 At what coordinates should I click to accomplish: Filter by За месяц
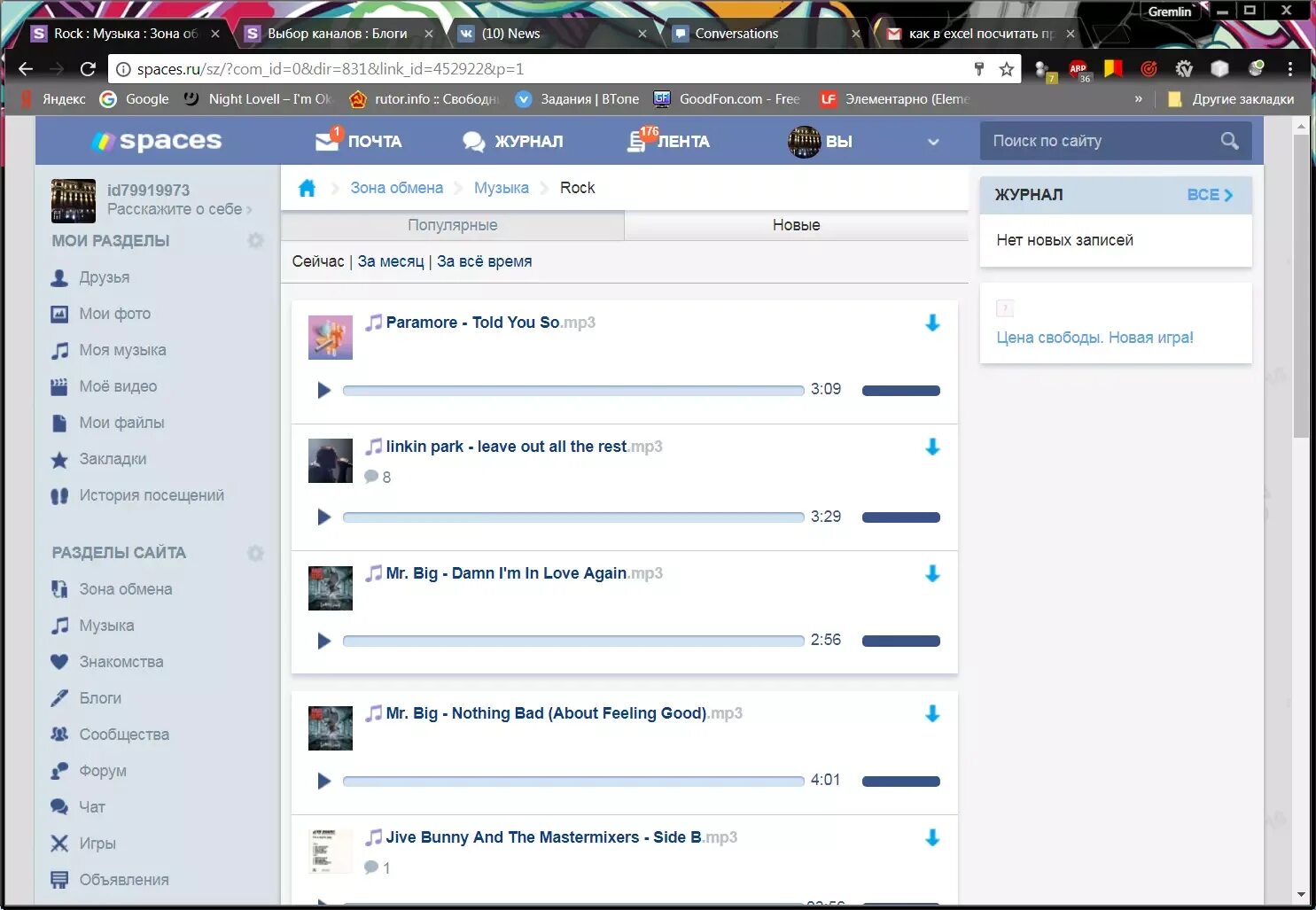click(x=391, y=261)
